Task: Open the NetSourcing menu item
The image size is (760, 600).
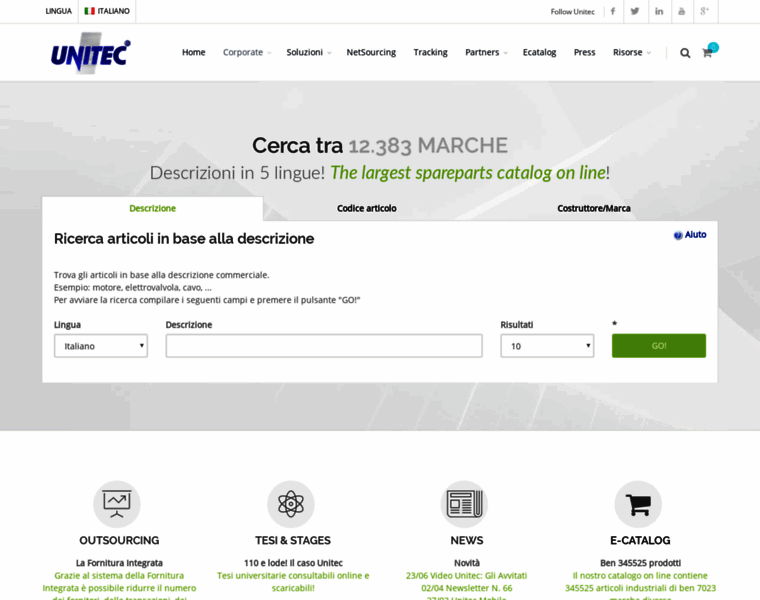Action: point(371,52)
